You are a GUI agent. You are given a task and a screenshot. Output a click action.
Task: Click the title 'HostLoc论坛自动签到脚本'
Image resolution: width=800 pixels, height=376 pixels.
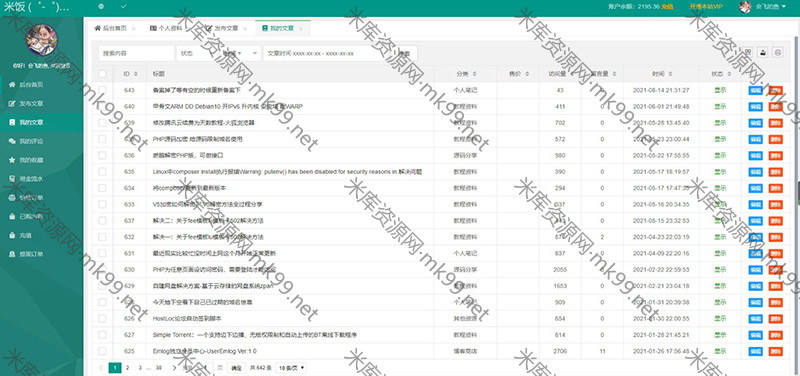click(187, 318)
